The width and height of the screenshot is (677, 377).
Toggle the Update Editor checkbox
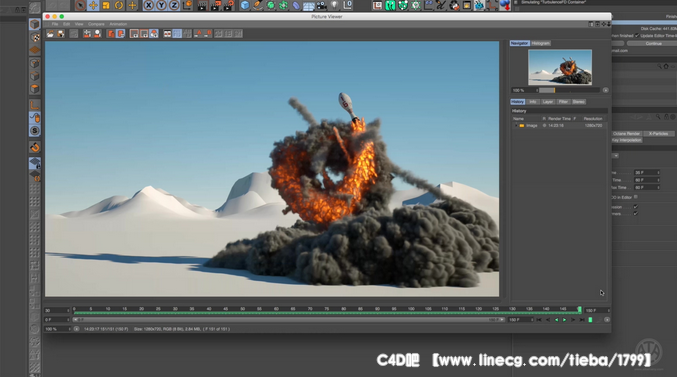(x=637, y=36)
